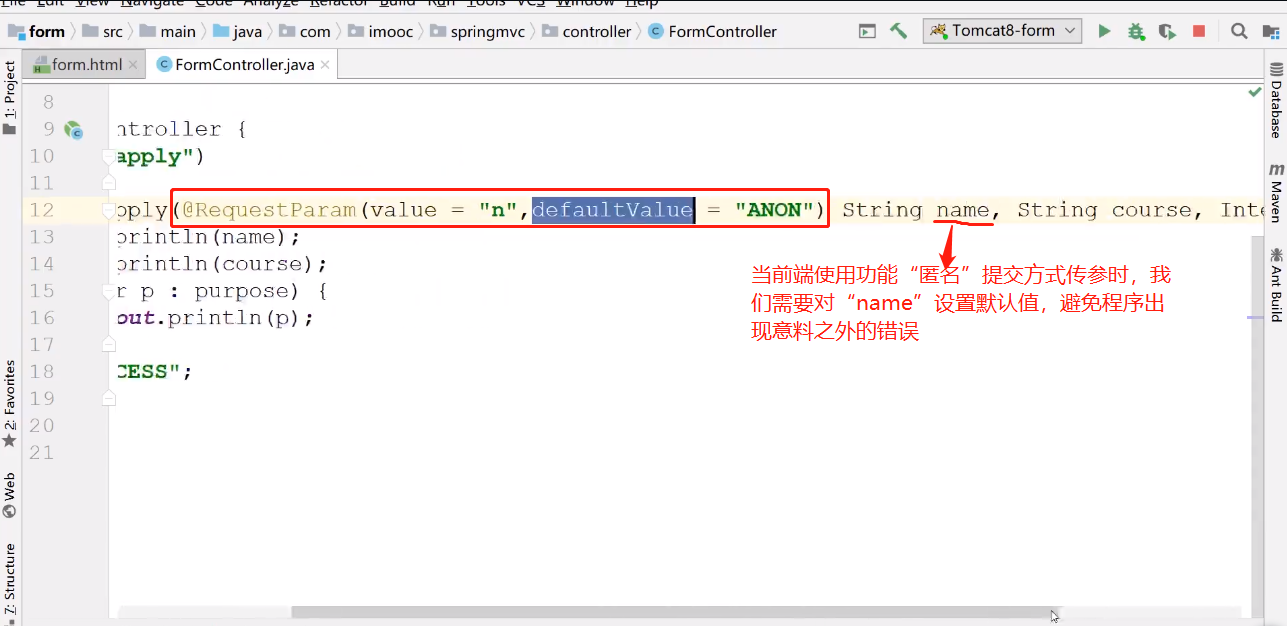The width and height of the screenshot is (1287, 626).
Task: Open the Project Structure icon
Action: pyautogui.click(x=1270, y=31)
